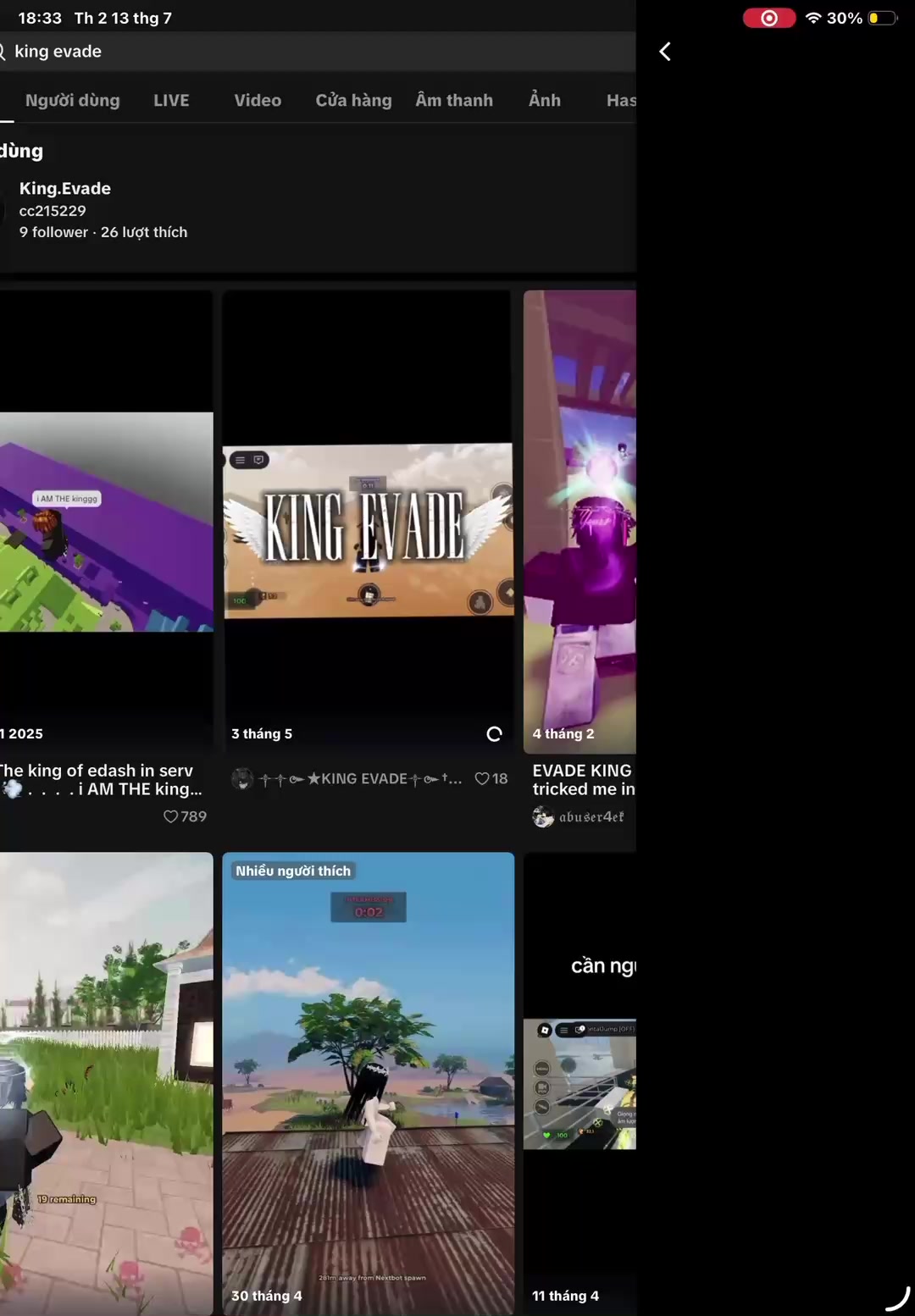Tap the Wi-Fi status icon
915x1316 pixels.
click(813, 18)
